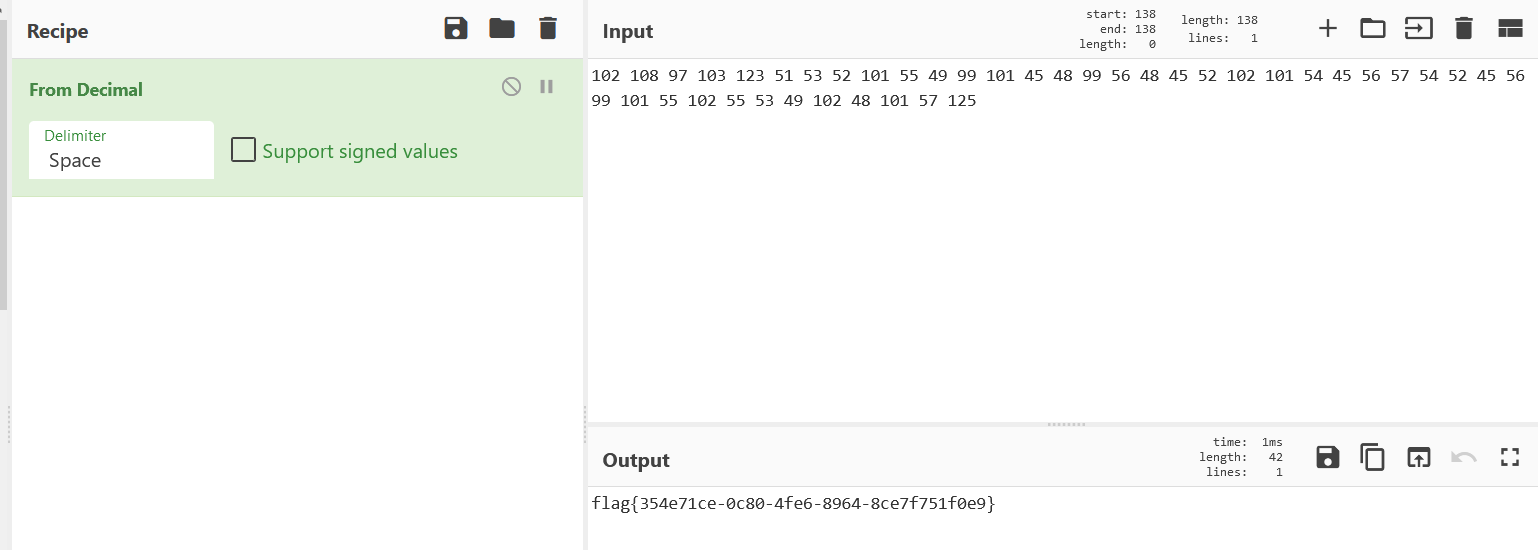Copy raw output to clipboard

[1373, 457]
